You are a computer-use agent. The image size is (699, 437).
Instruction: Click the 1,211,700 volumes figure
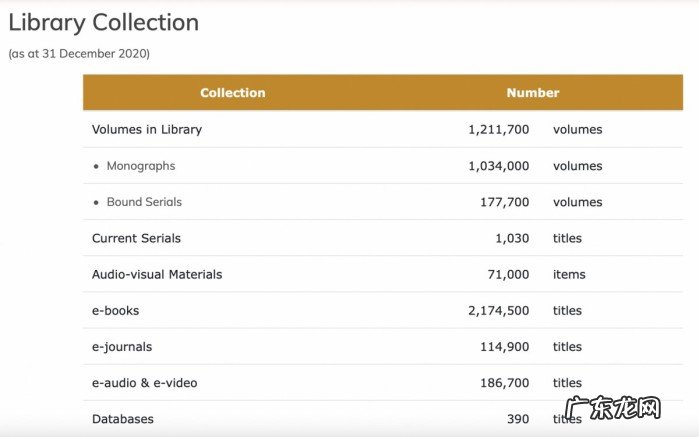(498, 130)
